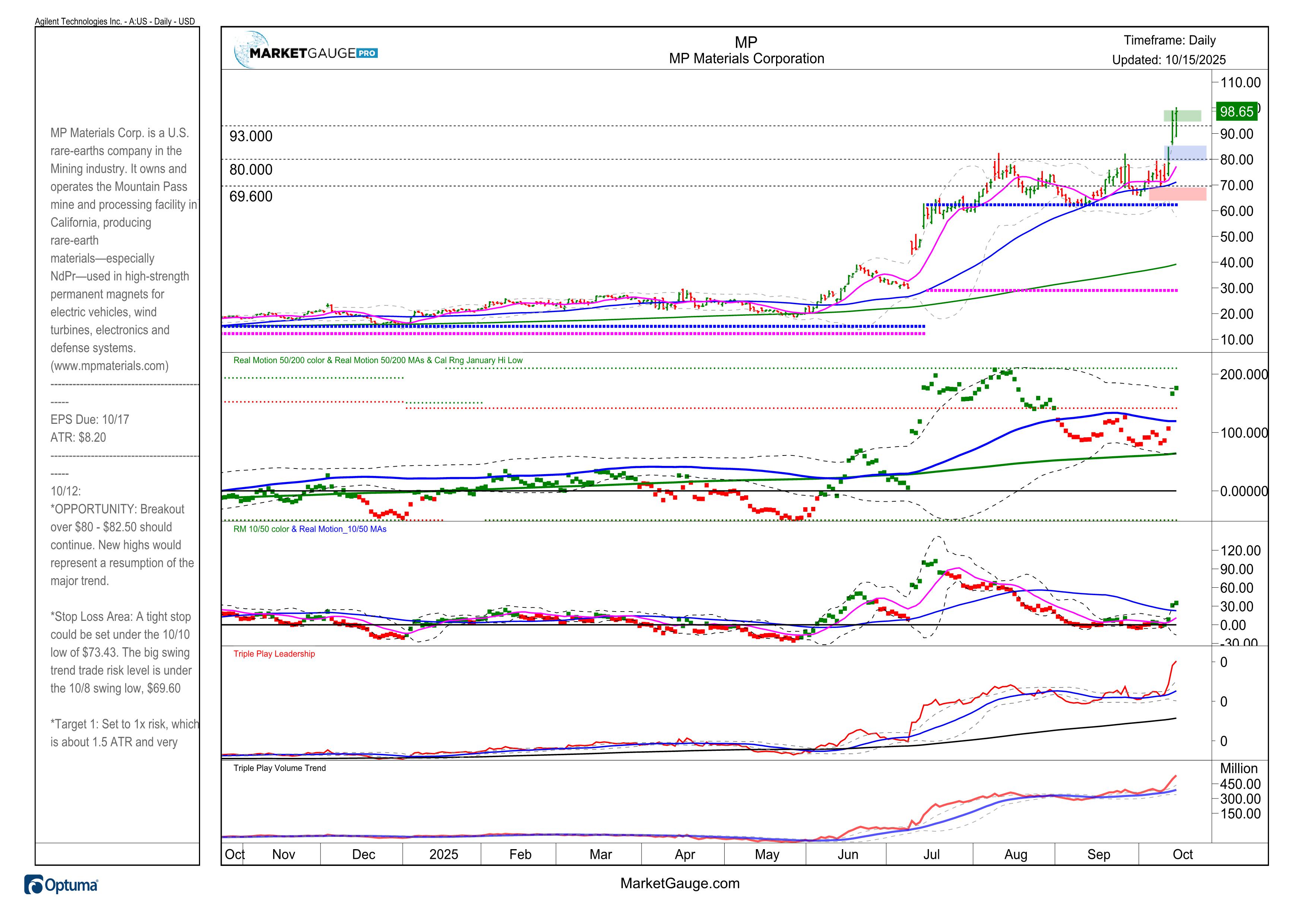Click the www.mpmaterials.com website text
The image size is (1307, 924).
point(109,366)
